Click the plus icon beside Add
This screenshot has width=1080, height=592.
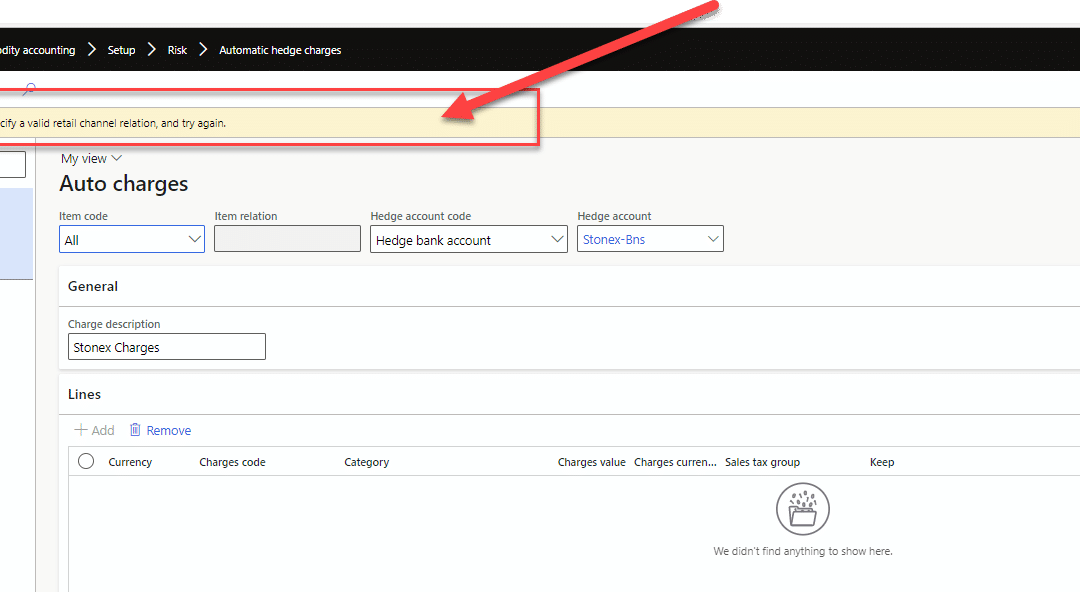tap(81, 429)
